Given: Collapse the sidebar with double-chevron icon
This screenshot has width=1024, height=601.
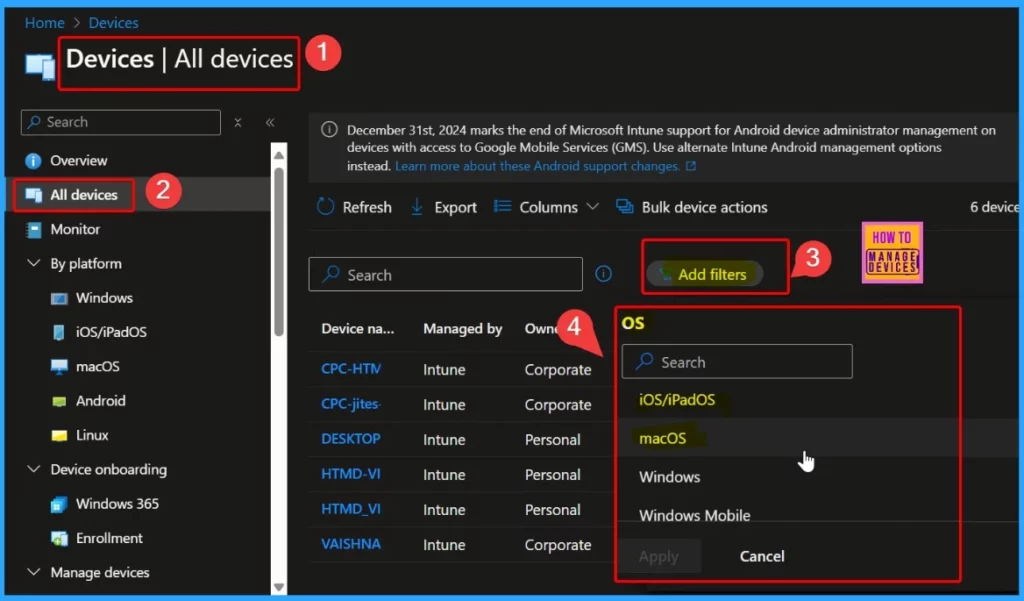Looking at the screenshot, I should click(270, 122).
